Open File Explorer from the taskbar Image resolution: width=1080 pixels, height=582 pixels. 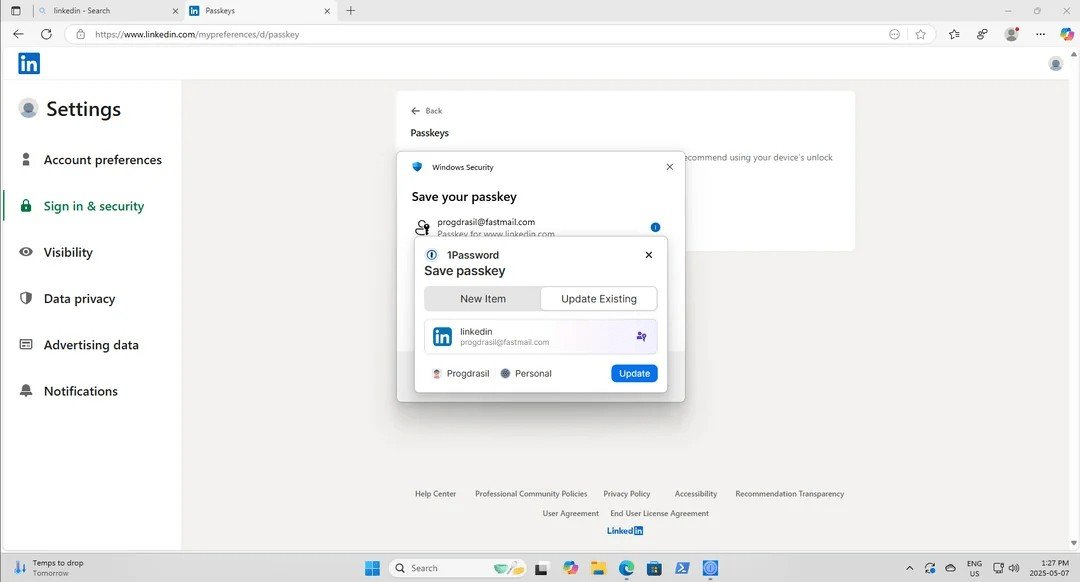pos(598,568)
